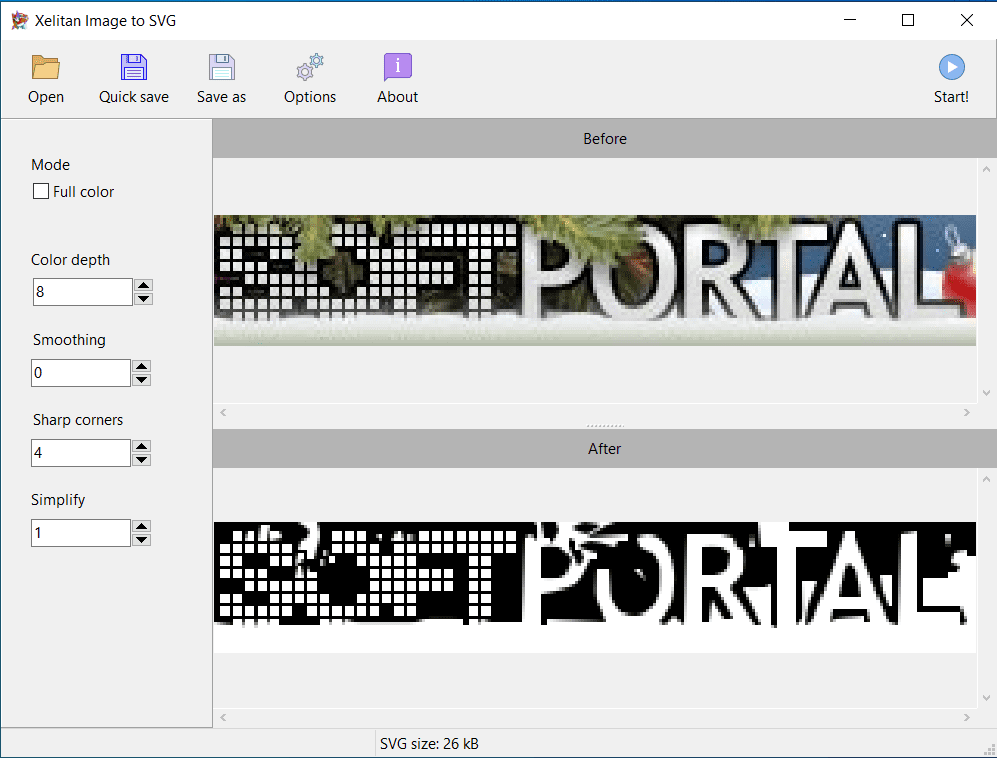
Task: Decrease Simplify with down arrow
Action: (142, 539)
